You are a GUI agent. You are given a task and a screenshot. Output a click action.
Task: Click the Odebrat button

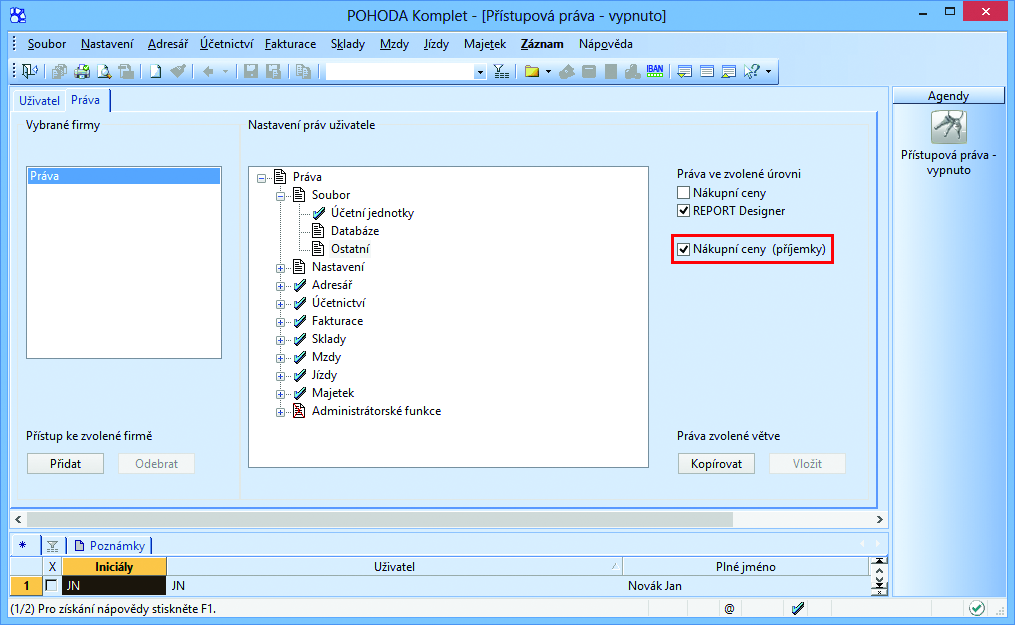point(156,464)
